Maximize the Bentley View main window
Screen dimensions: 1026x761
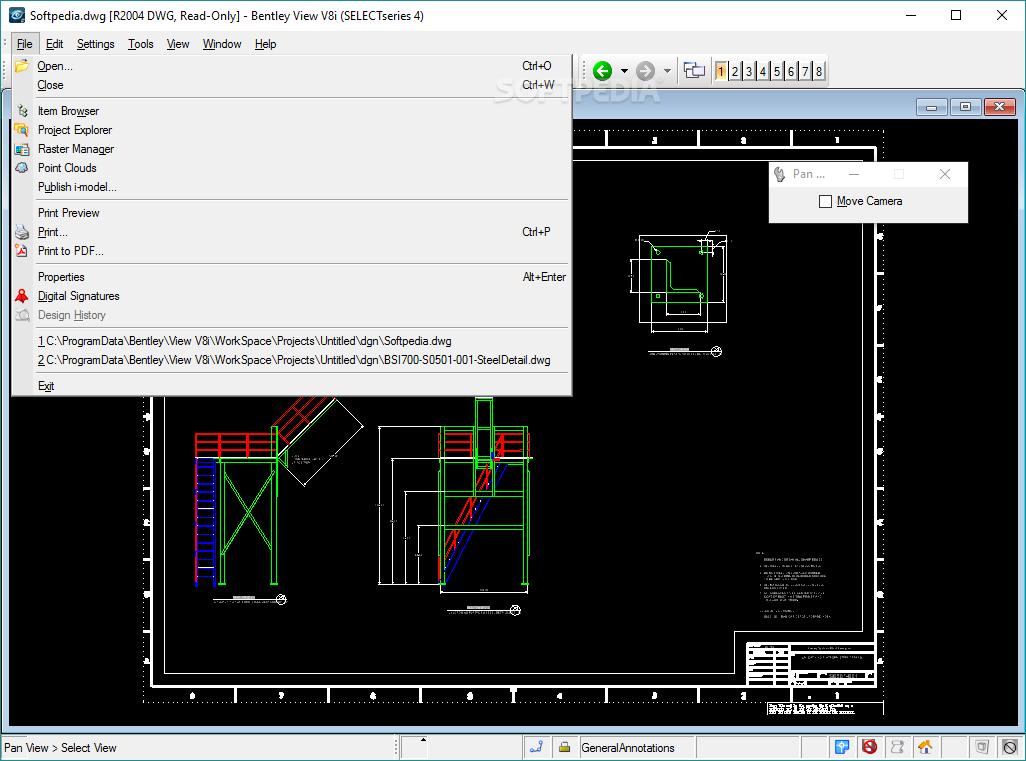tap(956, 15)
